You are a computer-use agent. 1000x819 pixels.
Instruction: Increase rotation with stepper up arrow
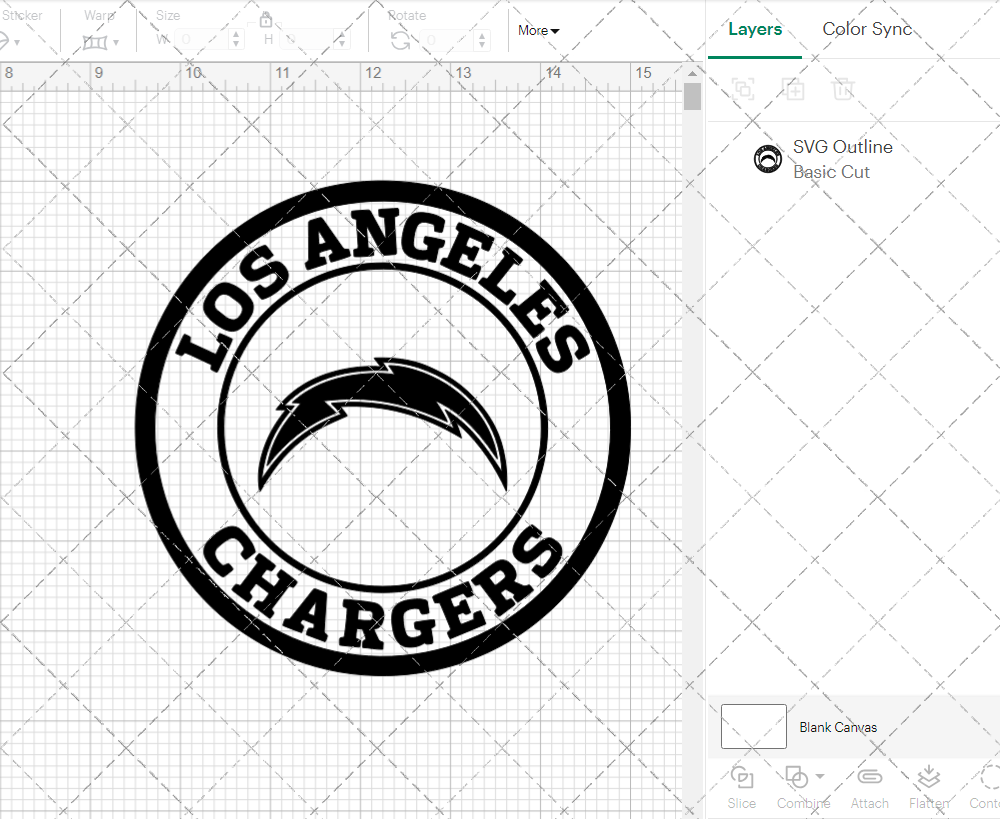click(482, 35)
